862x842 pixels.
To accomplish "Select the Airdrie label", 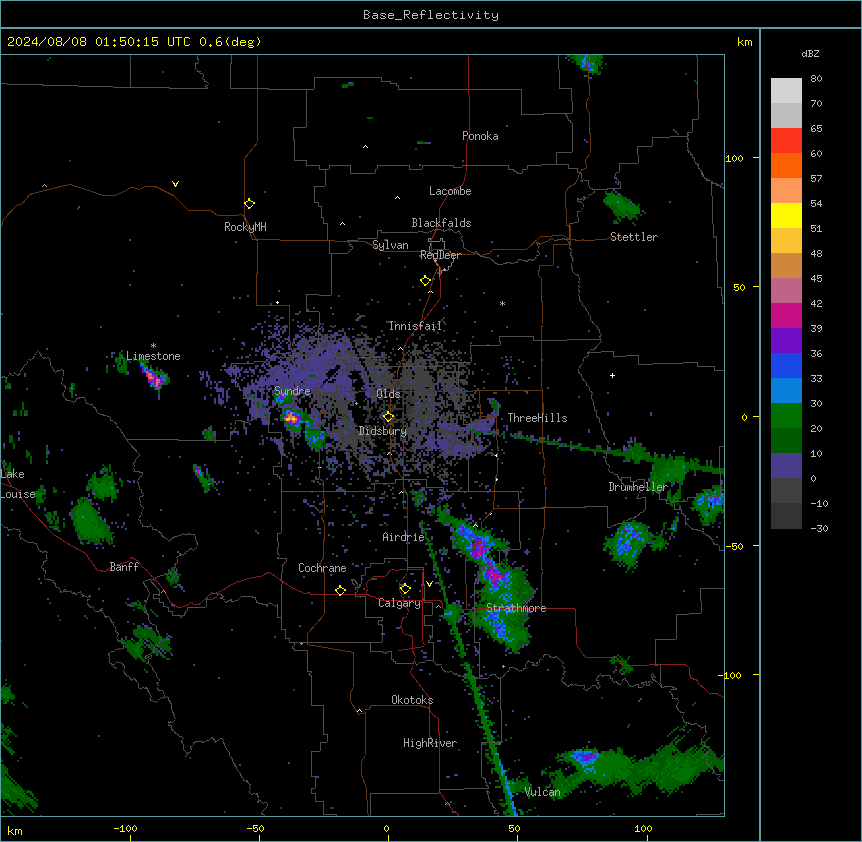I will [x=403, y=537].
